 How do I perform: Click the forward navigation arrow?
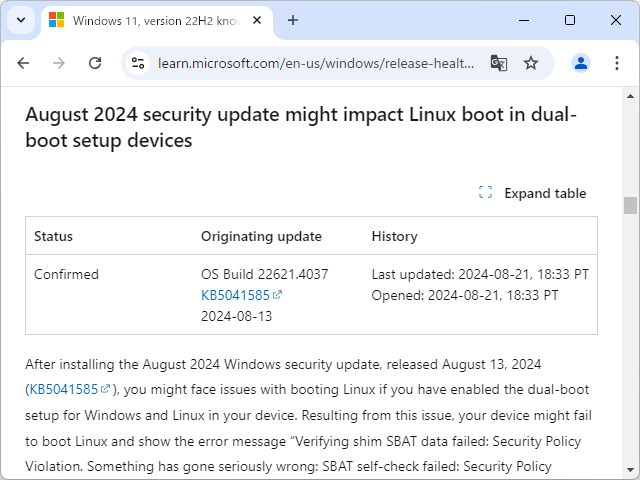click(x=59, y=63)
